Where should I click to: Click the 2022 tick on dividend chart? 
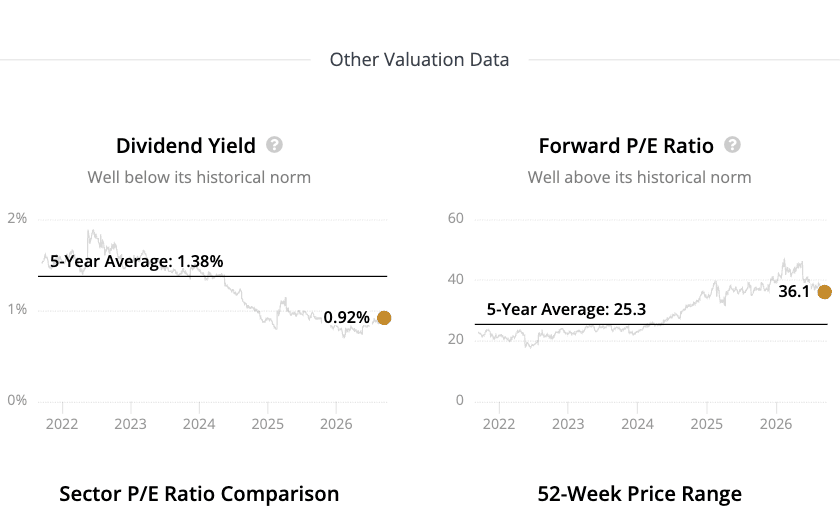click(x=62, y=424)
